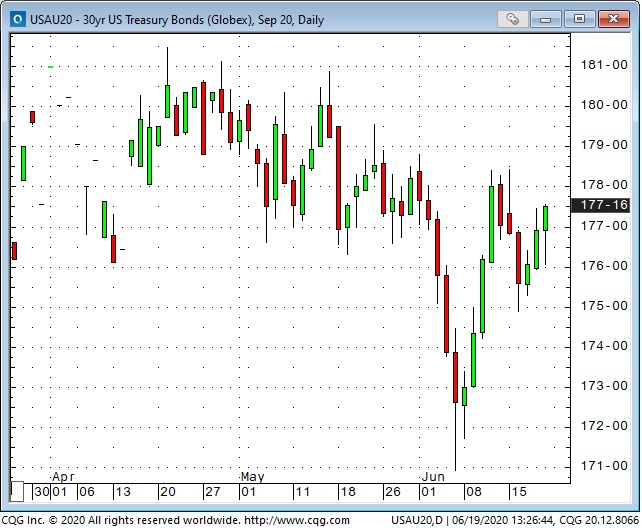The image size is (642, 528).
Task: Click the date label 08 on time axis
Action: pos(474,492)
